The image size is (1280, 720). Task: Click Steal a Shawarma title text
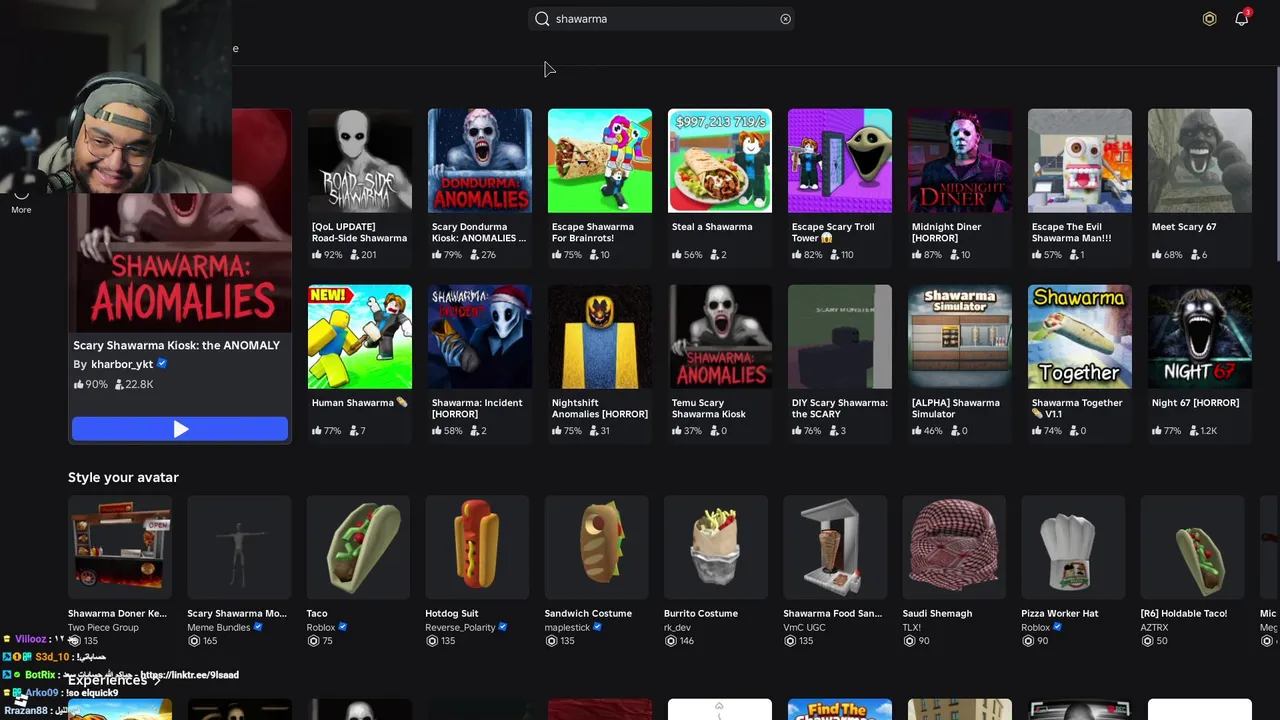pyautogui.click(x=712, y=227)
